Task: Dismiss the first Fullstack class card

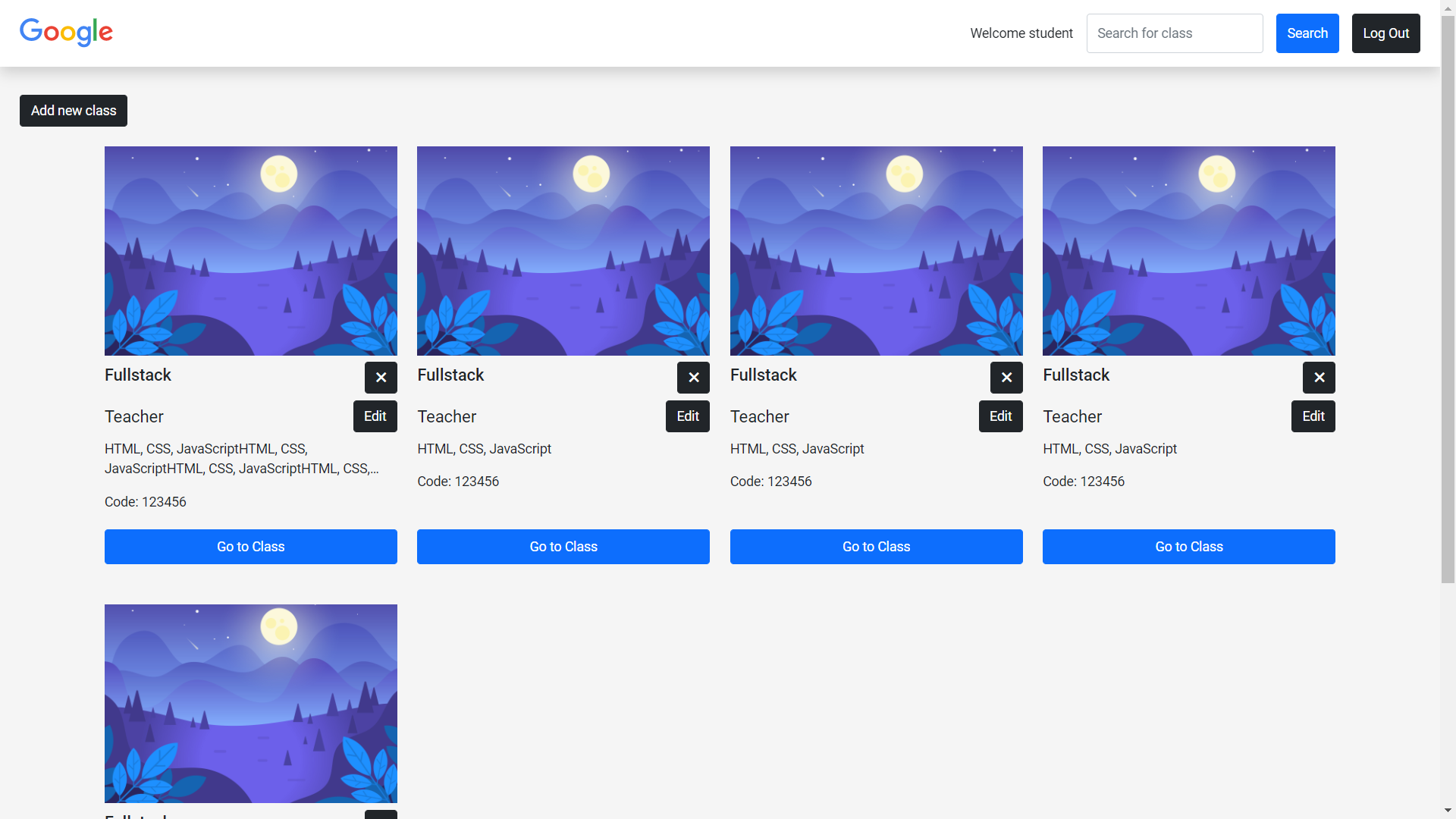Action: [381, 378]
